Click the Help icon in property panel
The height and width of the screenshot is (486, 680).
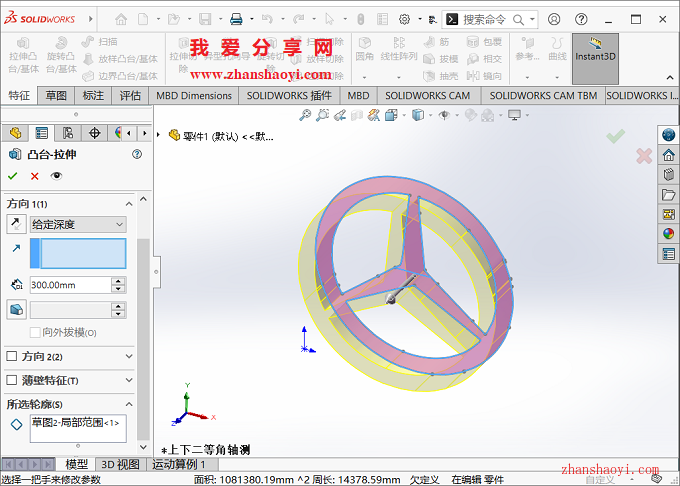click(x=137, y=155)
